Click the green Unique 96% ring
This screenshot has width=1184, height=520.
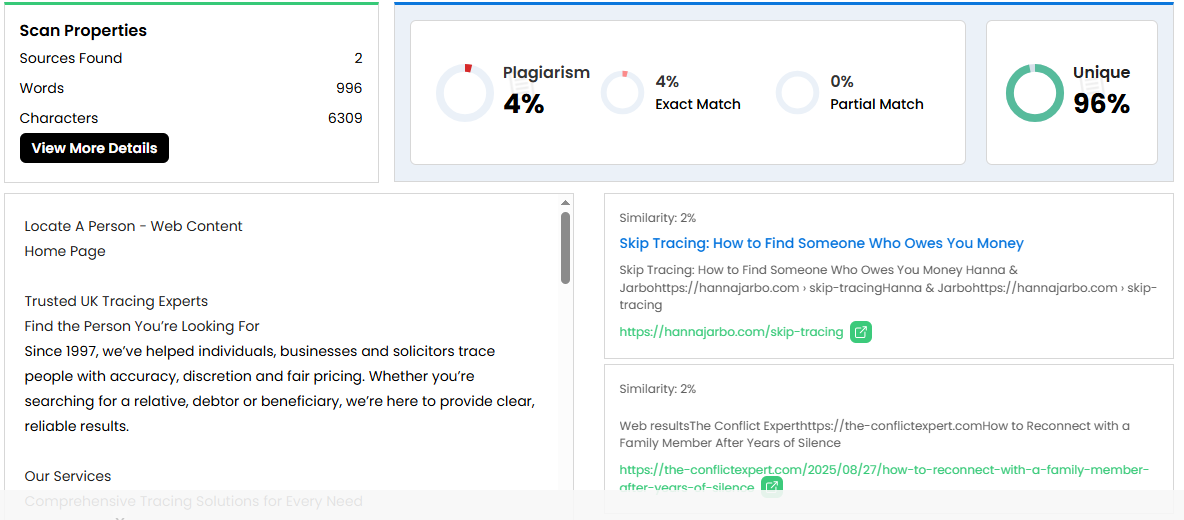tap(1034, 93)
